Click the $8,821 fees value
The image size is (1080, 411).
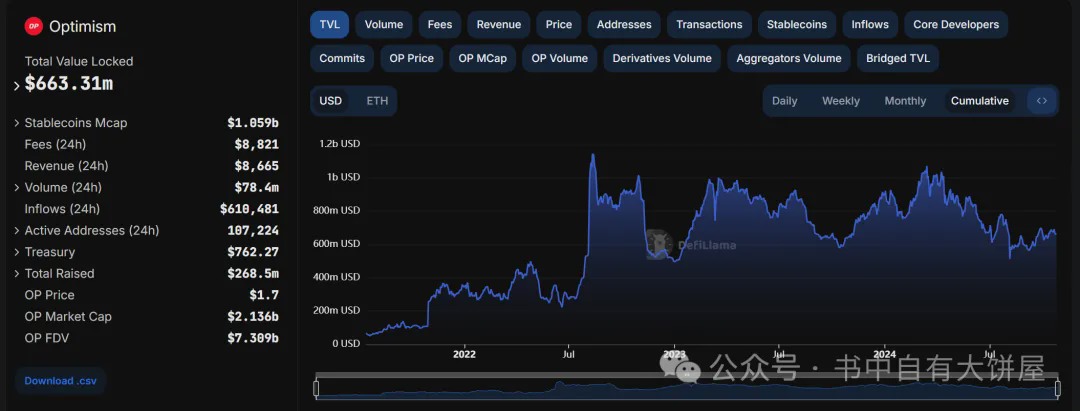[256, 145]
